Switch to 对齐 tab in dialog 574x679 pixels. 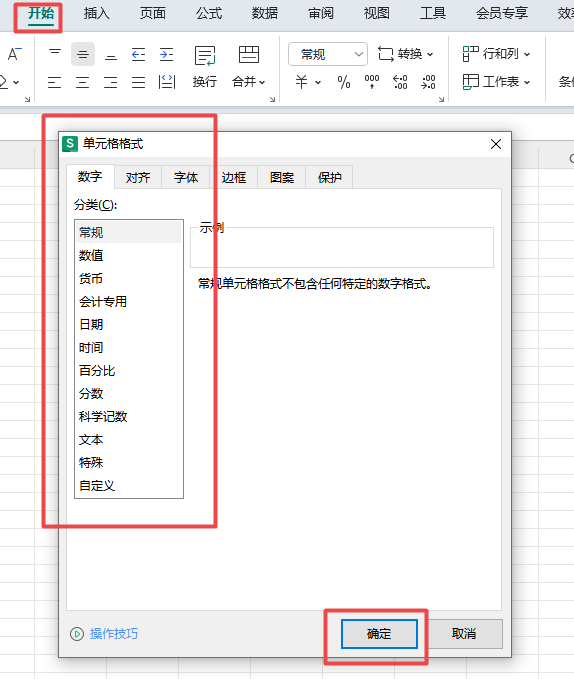tap(138, 178)
